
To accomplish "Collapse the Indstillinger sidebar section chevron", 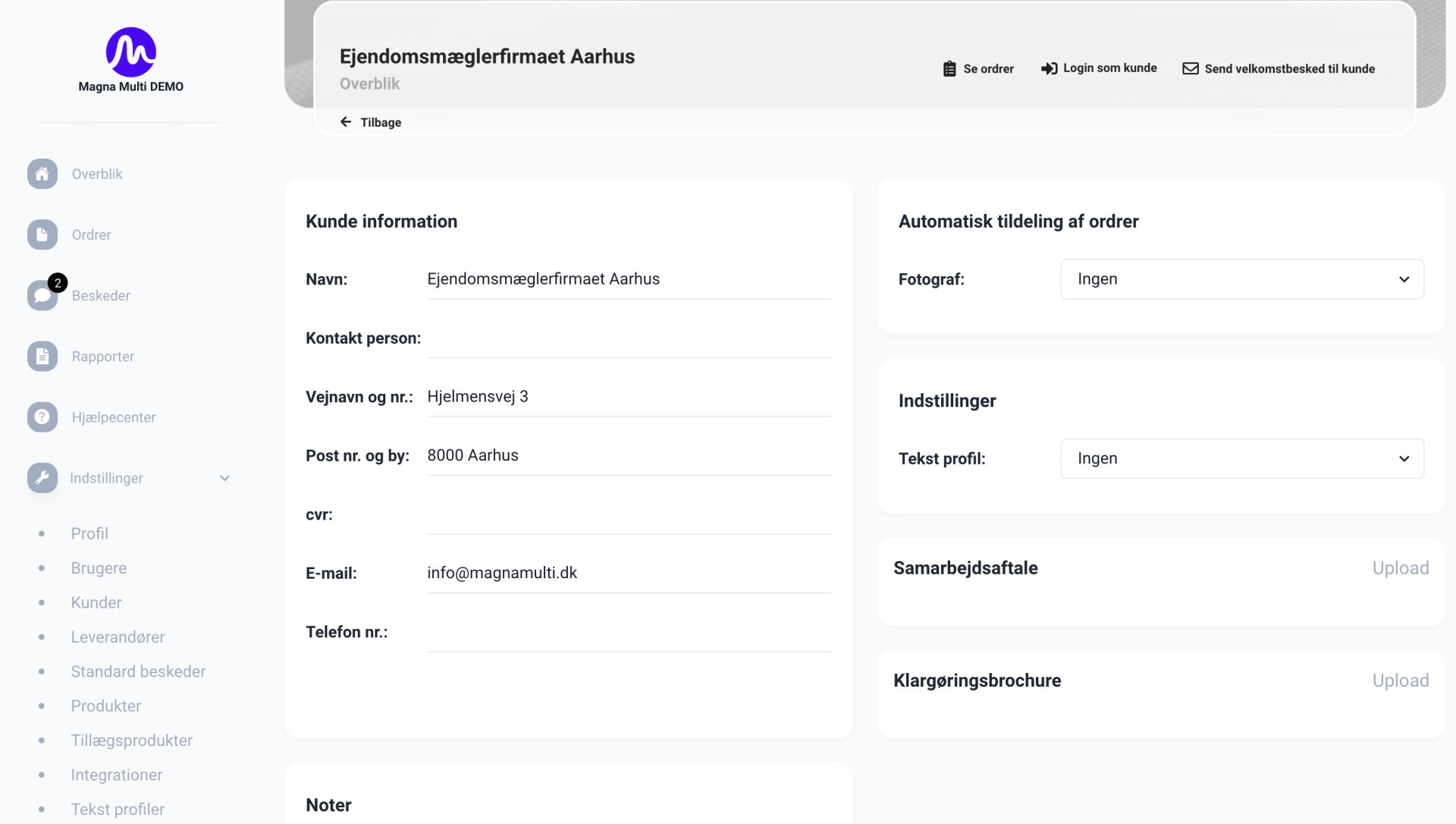I will 224,478.
